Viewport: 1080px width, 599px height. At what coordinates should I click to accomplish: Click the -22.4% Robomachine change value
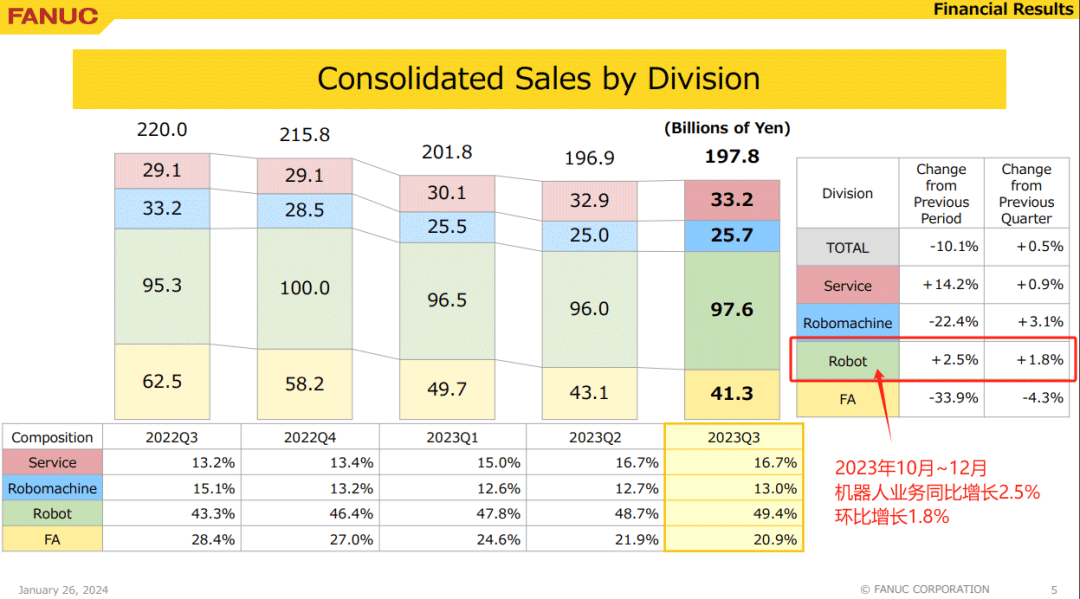coord(953,322)
